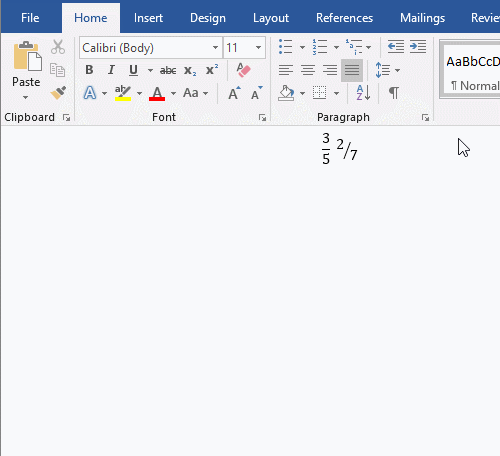Open borders dropdown arrow

click(x=336, y=93)
